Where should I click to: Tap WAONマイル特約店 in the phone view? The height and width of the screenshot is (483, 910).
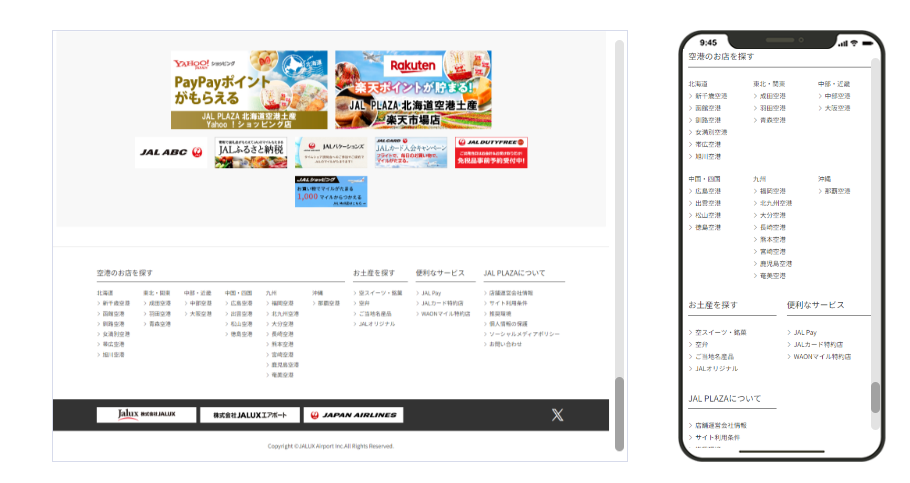822,356
